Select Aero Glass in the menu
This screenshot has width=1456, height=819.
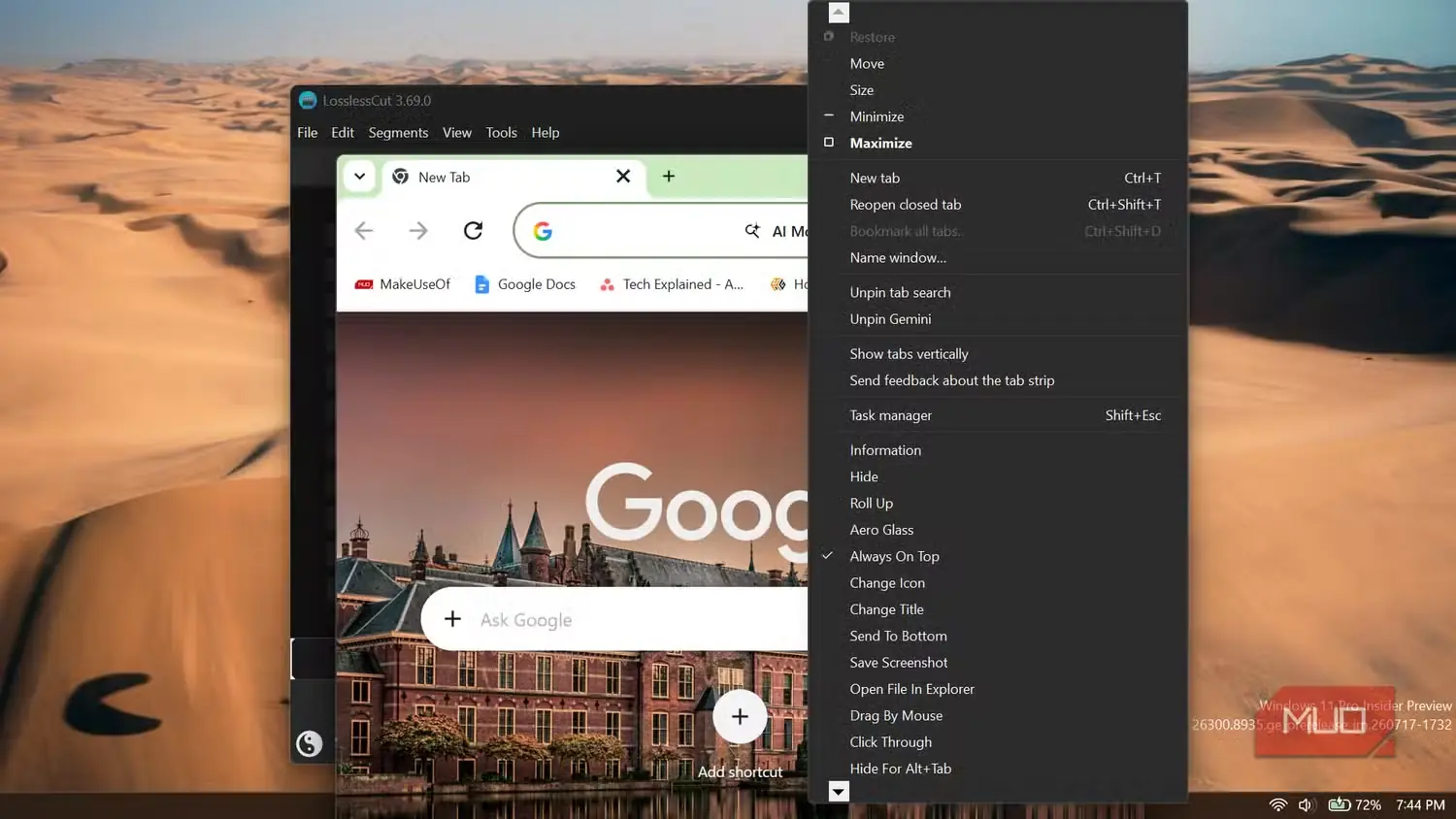tap(998, 530)
